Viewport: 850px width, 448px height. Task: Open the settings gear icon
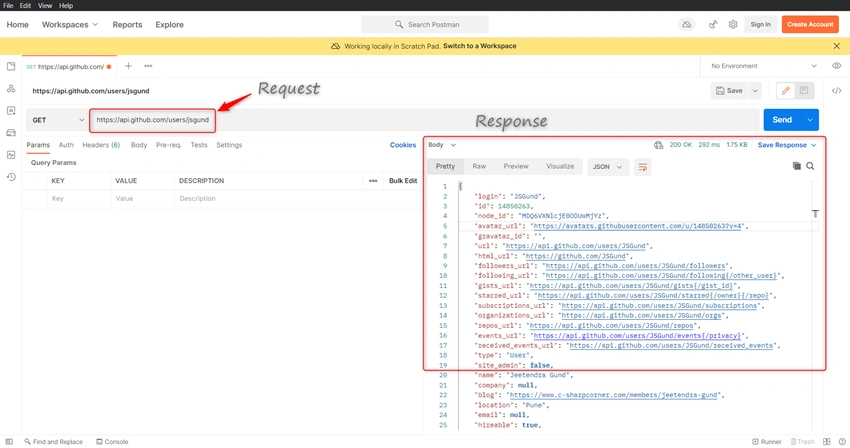(x=733, y=24)
